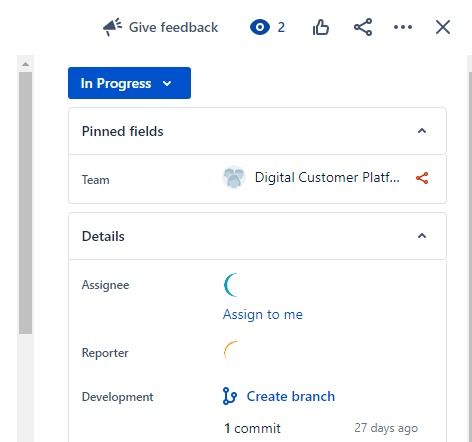Close the issue panel with X

pyautogui.click(x=443, y=27)
